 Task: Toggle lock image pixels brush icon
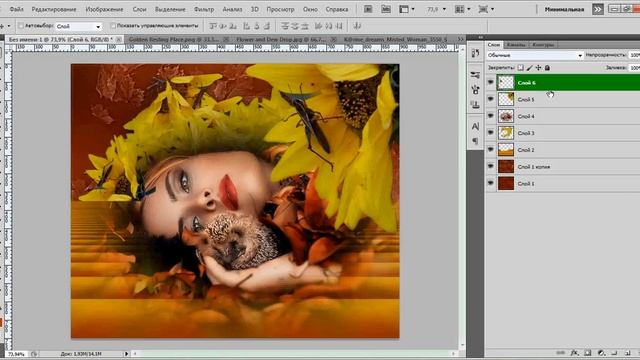529,68
